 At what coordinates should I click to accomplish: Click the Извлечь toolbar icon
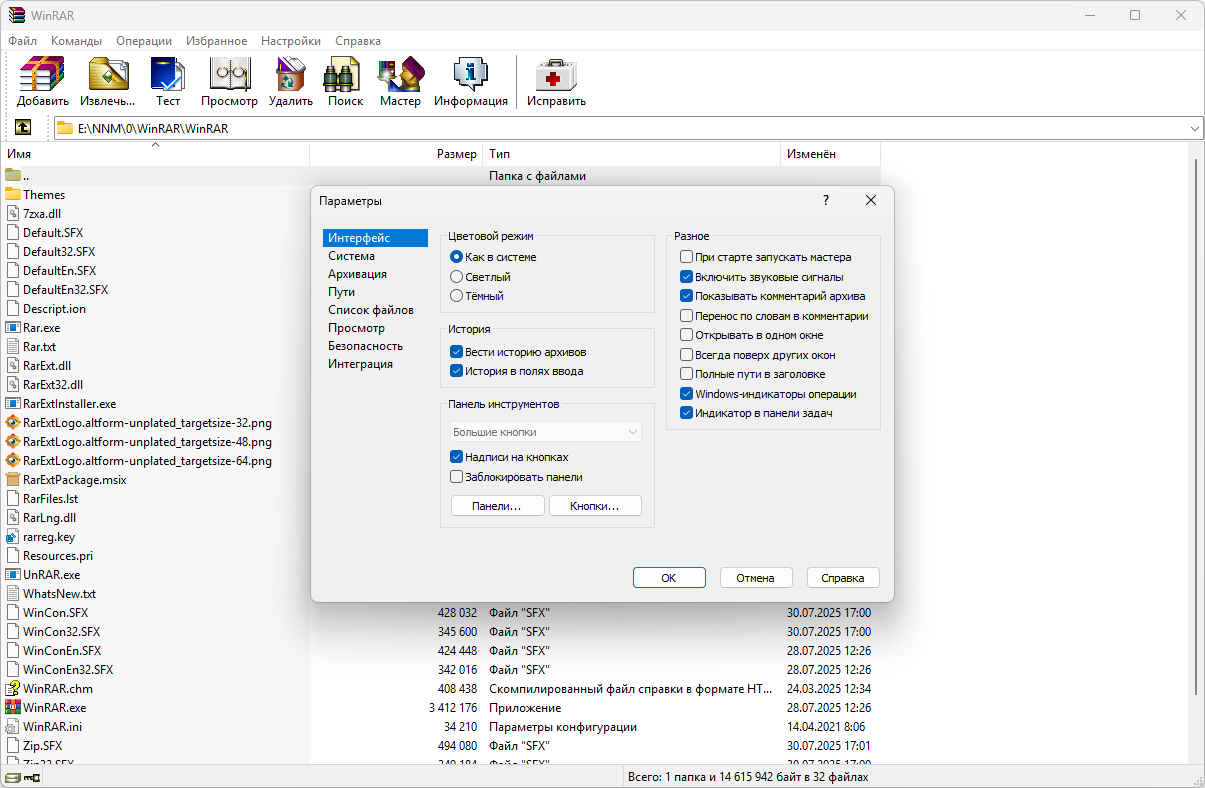point(108,74)
